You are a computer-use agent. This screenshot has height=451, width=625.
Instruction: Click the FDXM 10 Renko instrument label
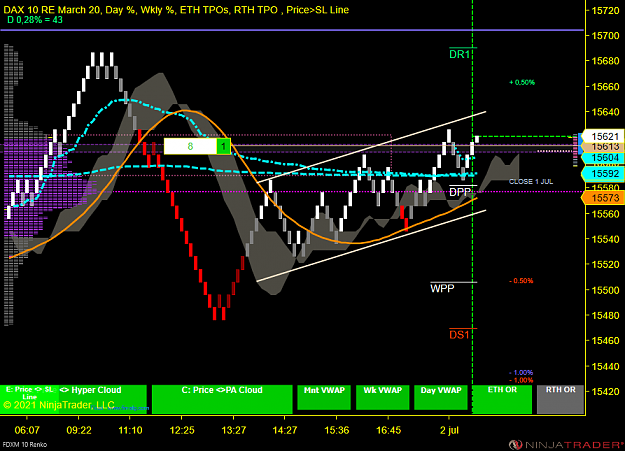(25, 444)
